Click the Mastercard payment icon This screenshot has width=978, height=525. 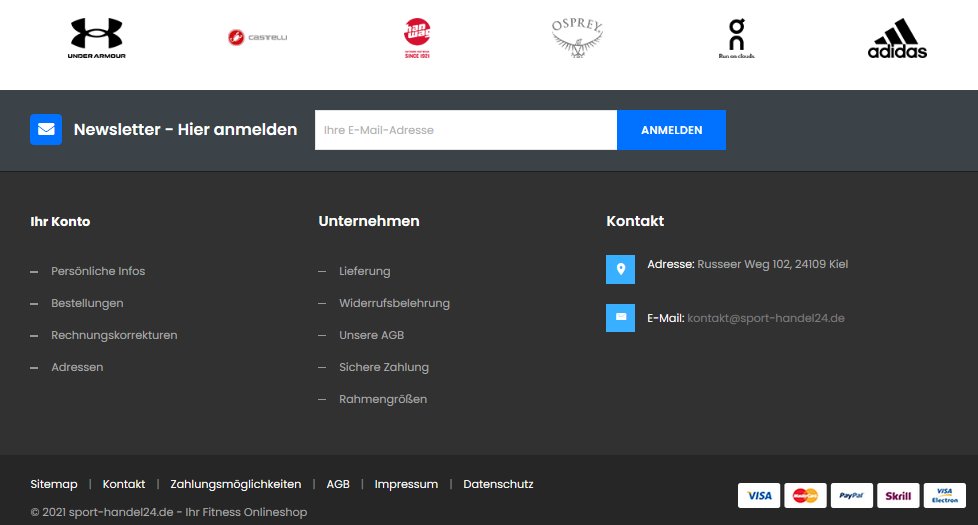(805, 495)
